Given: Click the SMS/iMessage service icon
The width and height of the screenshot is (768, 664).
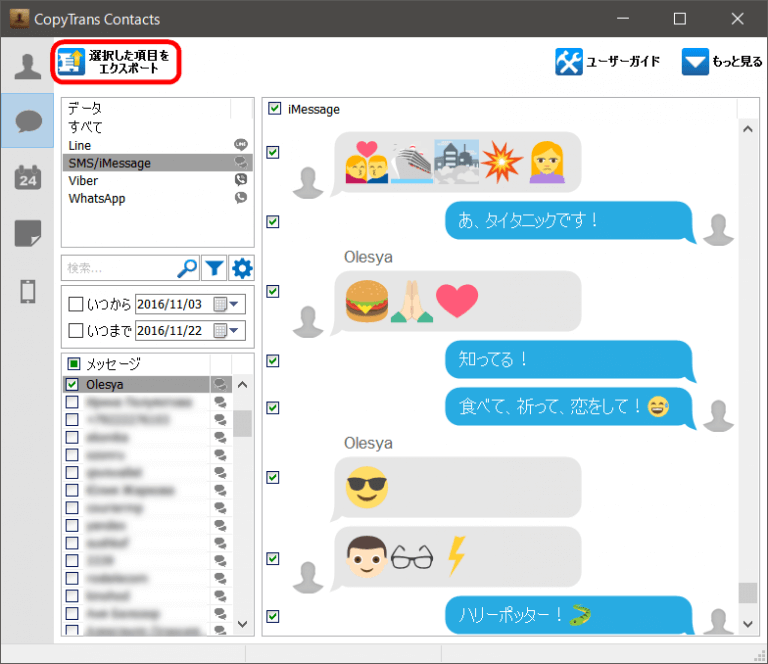Looking at the screenshot, I should pyautogui.click(x=240, y=162).
